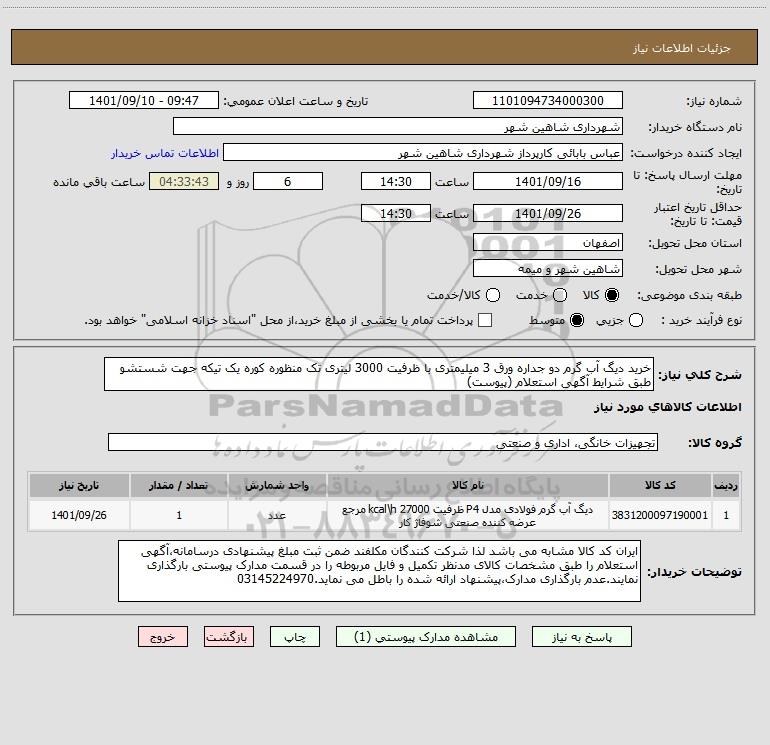This screenshot has height=745, width=770.
Task: Click the buyer name field شهرداری شاهین شهر
Action: (398, 127)
